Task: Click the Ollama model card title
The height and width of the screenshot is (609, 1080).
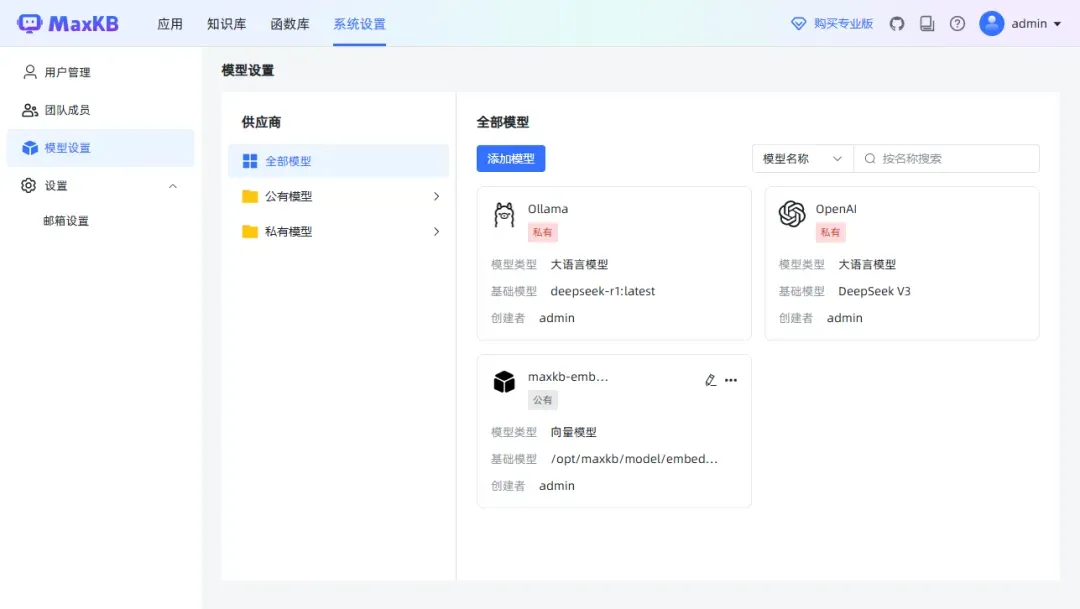Action: coord(548,209)
